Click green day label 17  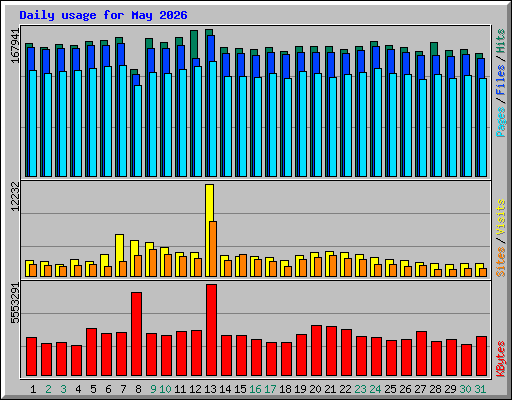(270, 389)
